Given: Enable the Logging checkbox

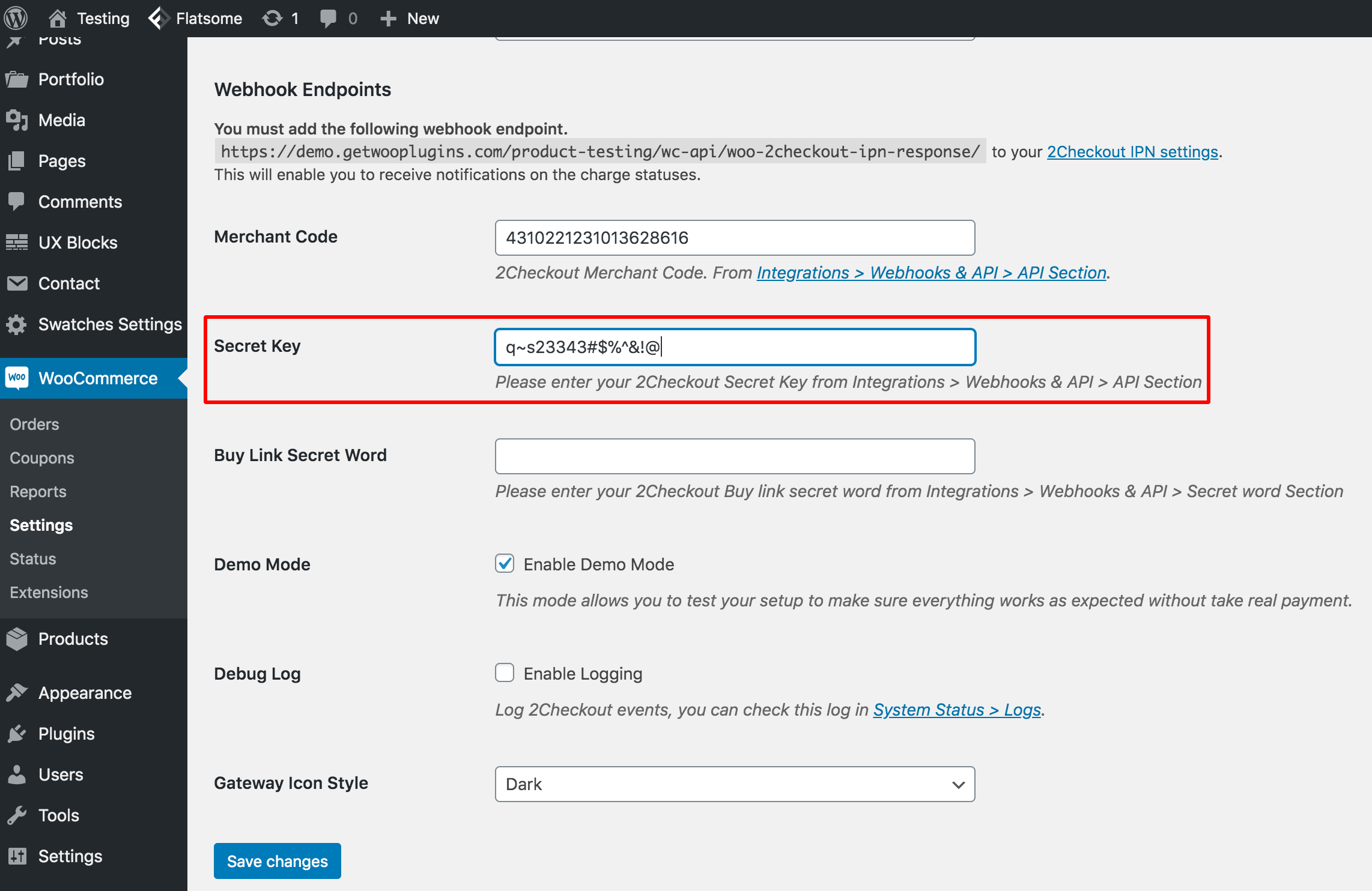Looking at the screenshot, I should pos(505,673).
